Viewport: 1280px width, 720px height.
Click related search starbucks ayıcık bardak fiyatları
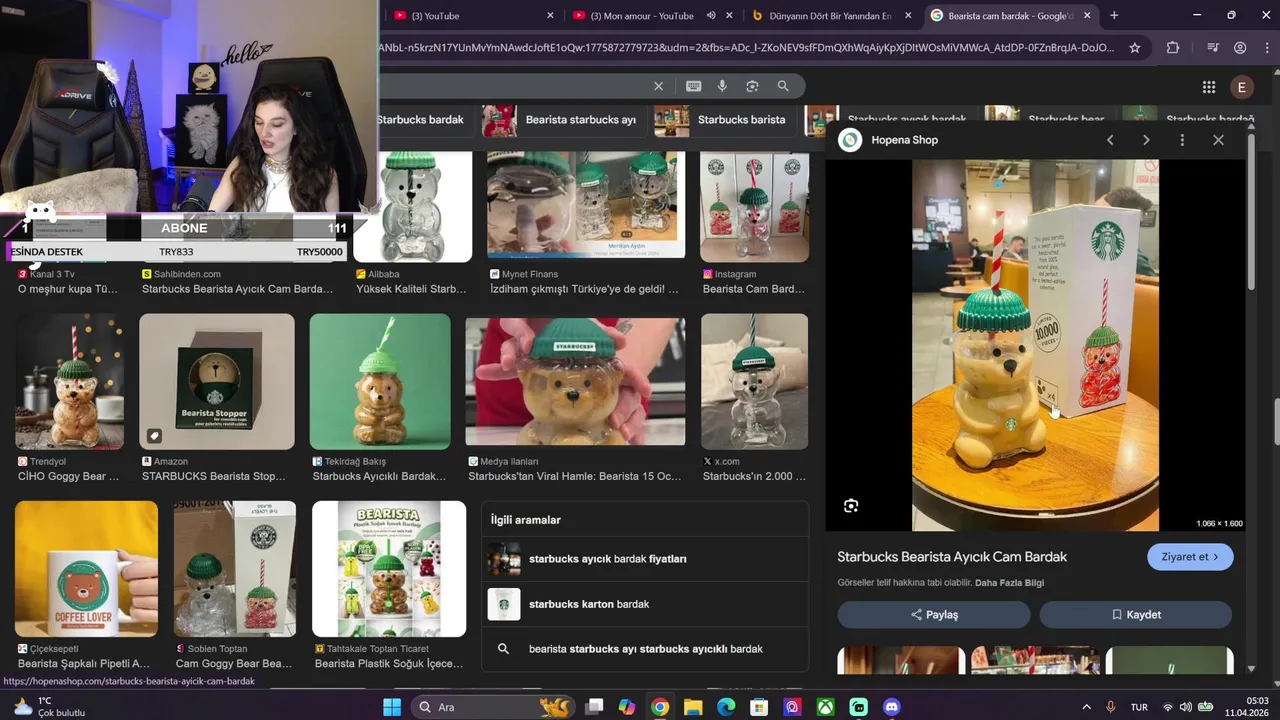[646, 559]
